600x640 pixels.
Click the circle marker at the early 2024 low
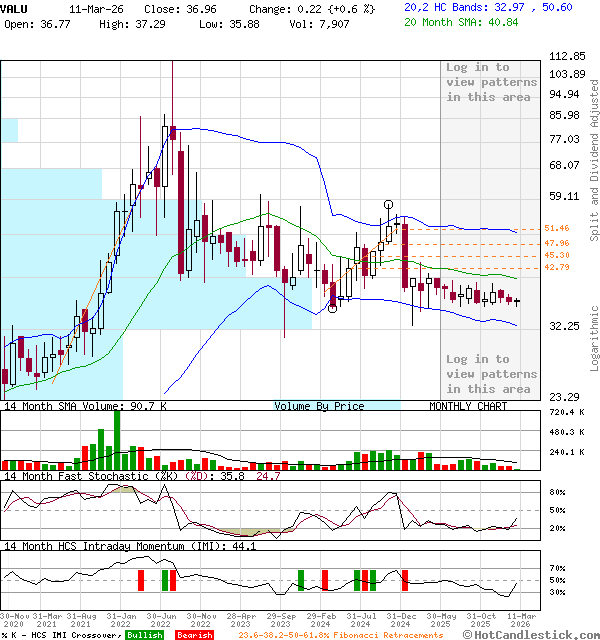[x=333, y=308]
